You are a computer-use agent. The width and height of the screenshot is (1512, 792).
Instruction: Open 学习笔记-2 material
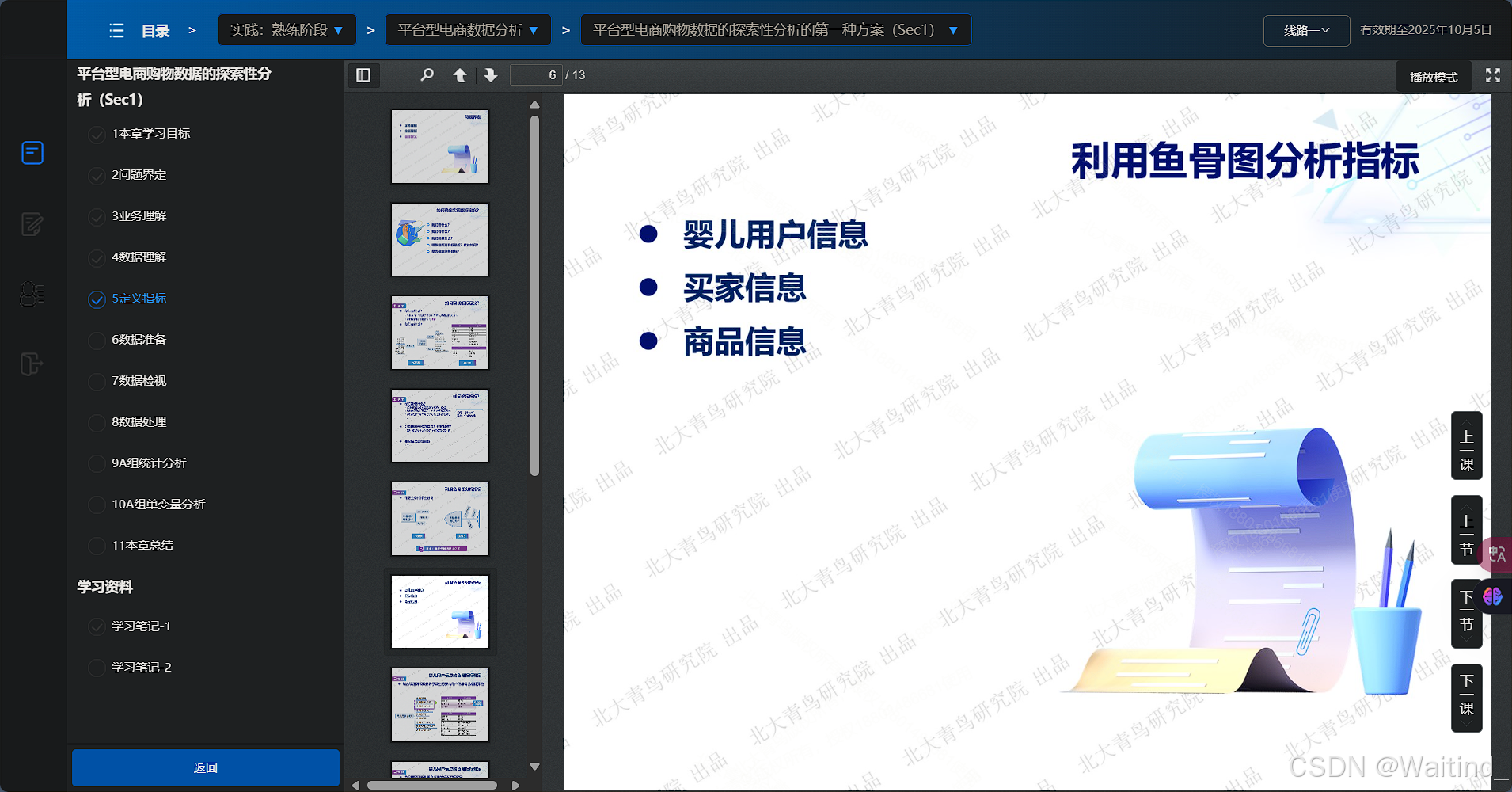click(141, 668)
